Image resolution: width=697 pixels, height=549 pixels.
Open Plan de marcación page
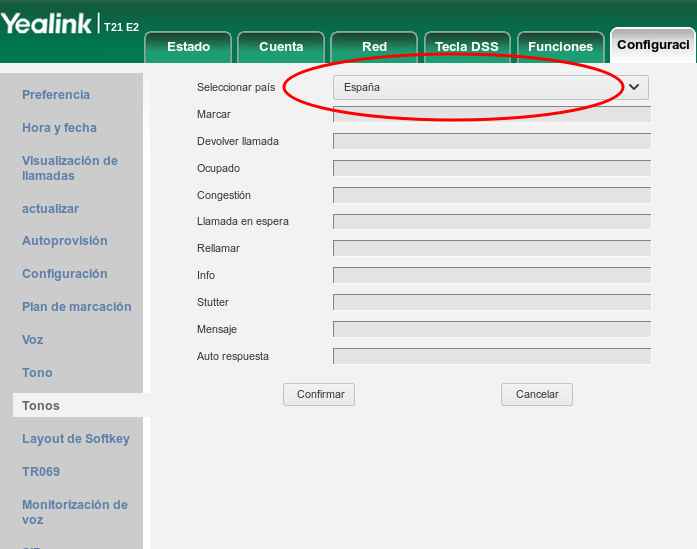(x=76, y=307)
